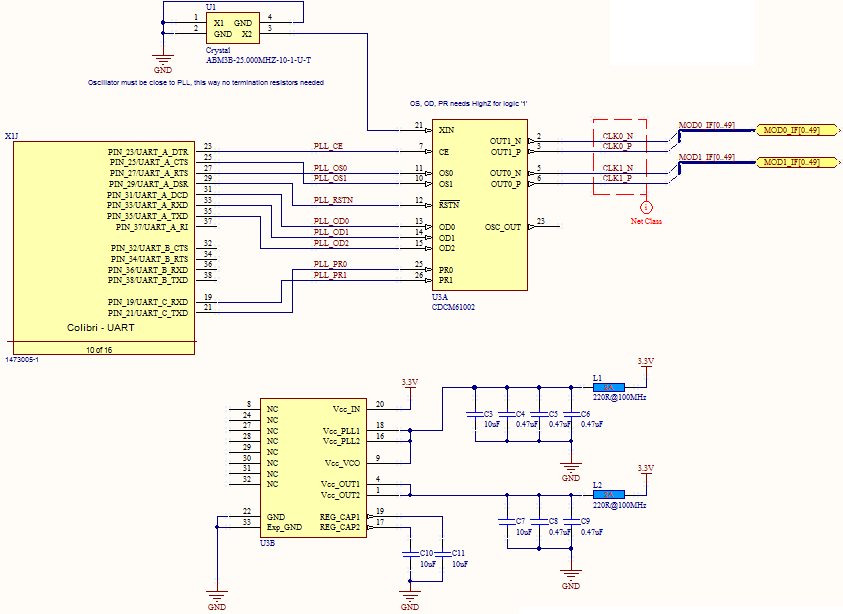Click the PIN_21/UART_C_TXD pin label

(148, 313)
